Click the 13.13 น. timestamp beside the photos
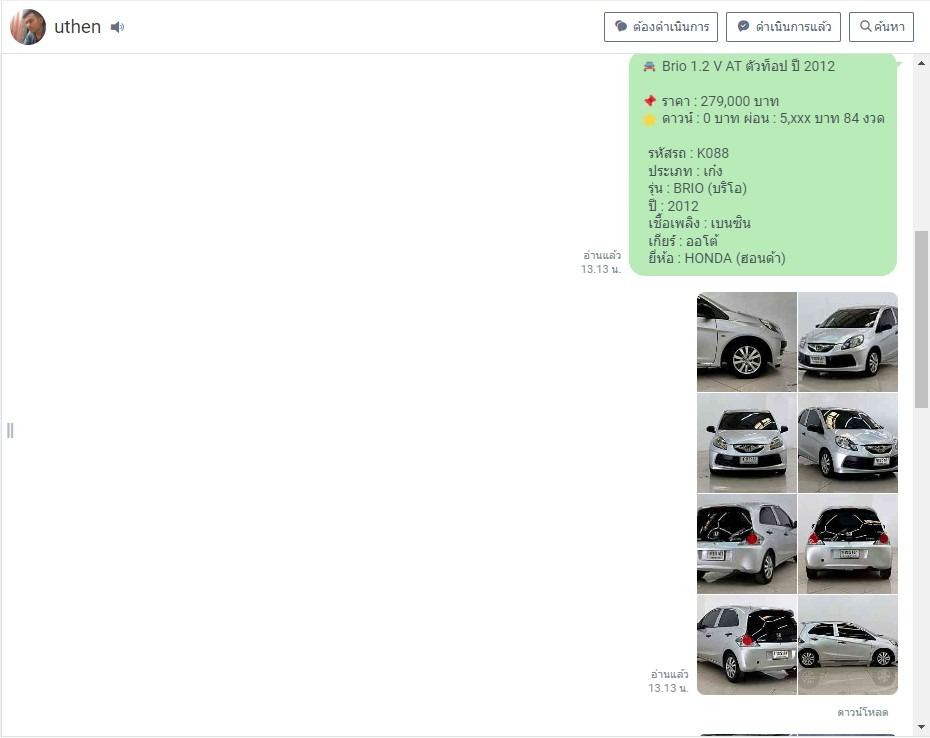 668,688
